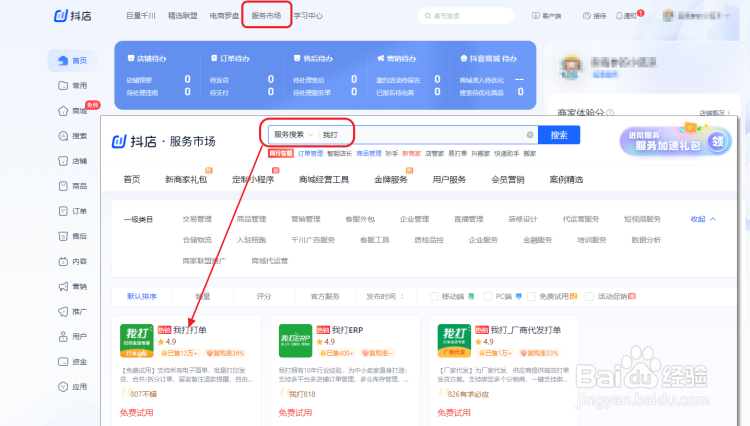Image resolution: width=750 pixels, height=426 pixels.
Task: Switch to the 新商家礼包 tab
Action: (186, 180)
